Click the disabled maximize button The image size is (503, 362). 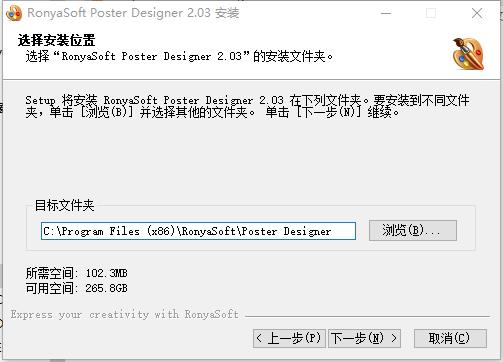pos(431,13)
